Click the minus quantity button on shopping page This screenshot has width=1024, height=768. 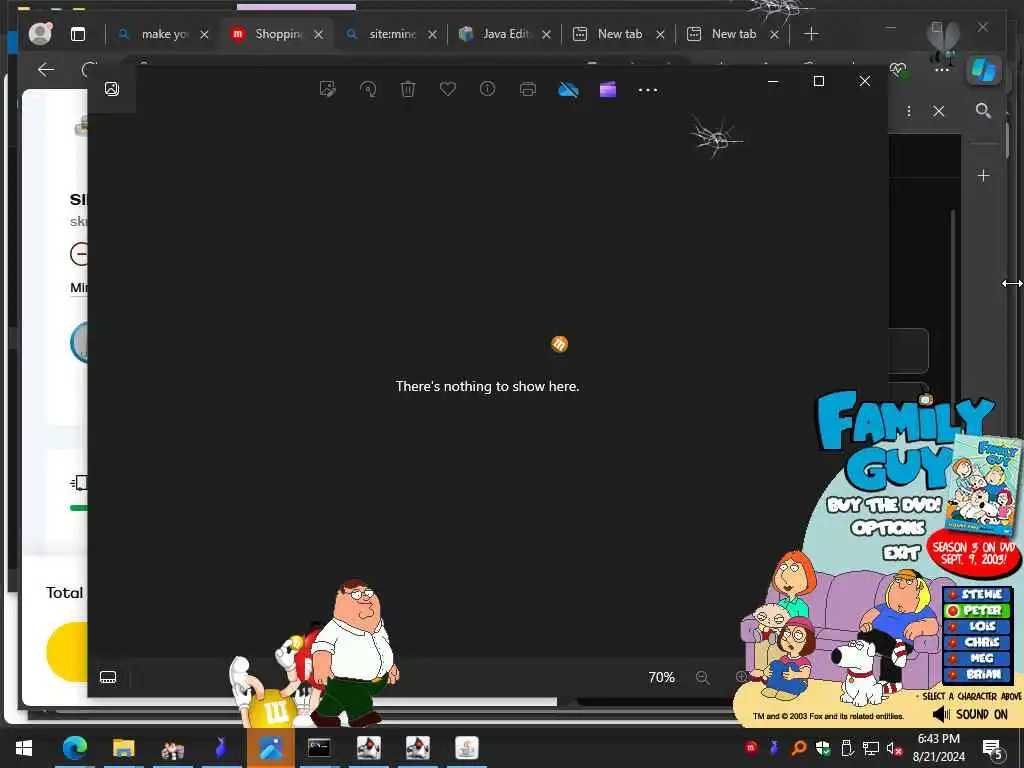pyautogui.click(x=79, y=254)
